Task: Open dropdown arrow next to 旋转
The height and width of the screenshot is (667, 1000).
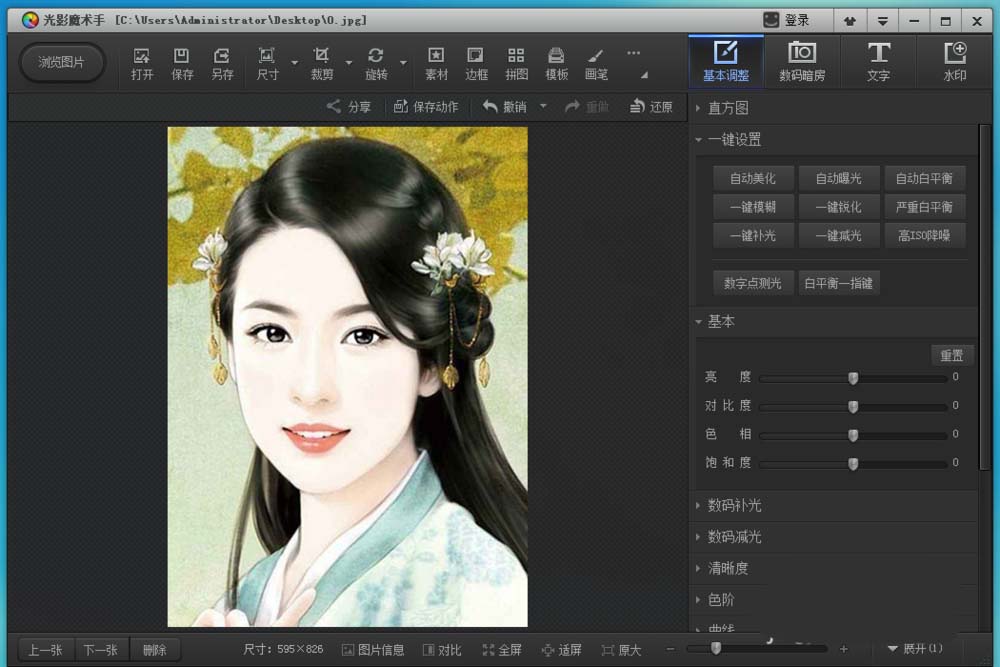Action: pos(403,63)
